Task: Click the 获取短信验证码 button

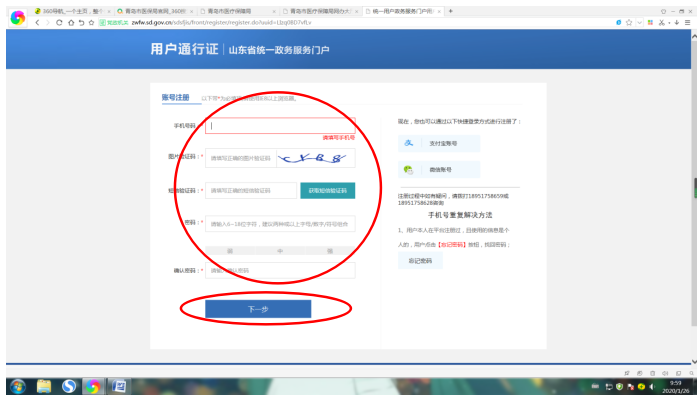Action: click(328, 191)
